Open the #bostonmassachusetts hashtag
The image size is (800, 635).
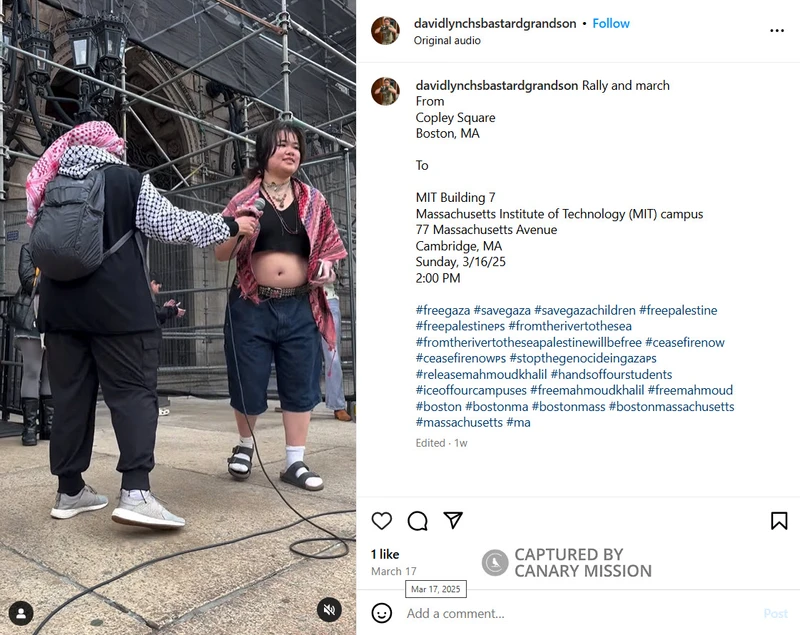pyautogui.click(x=671, y=407)
